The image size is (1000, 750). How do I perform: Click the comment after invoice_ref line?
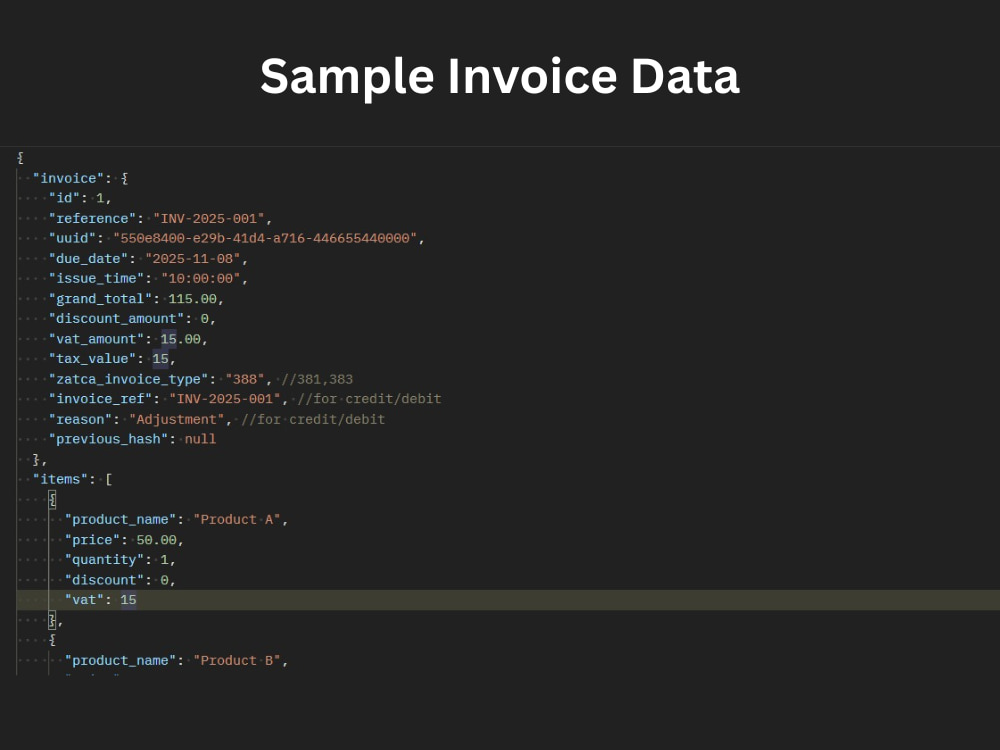pos(369,399)
